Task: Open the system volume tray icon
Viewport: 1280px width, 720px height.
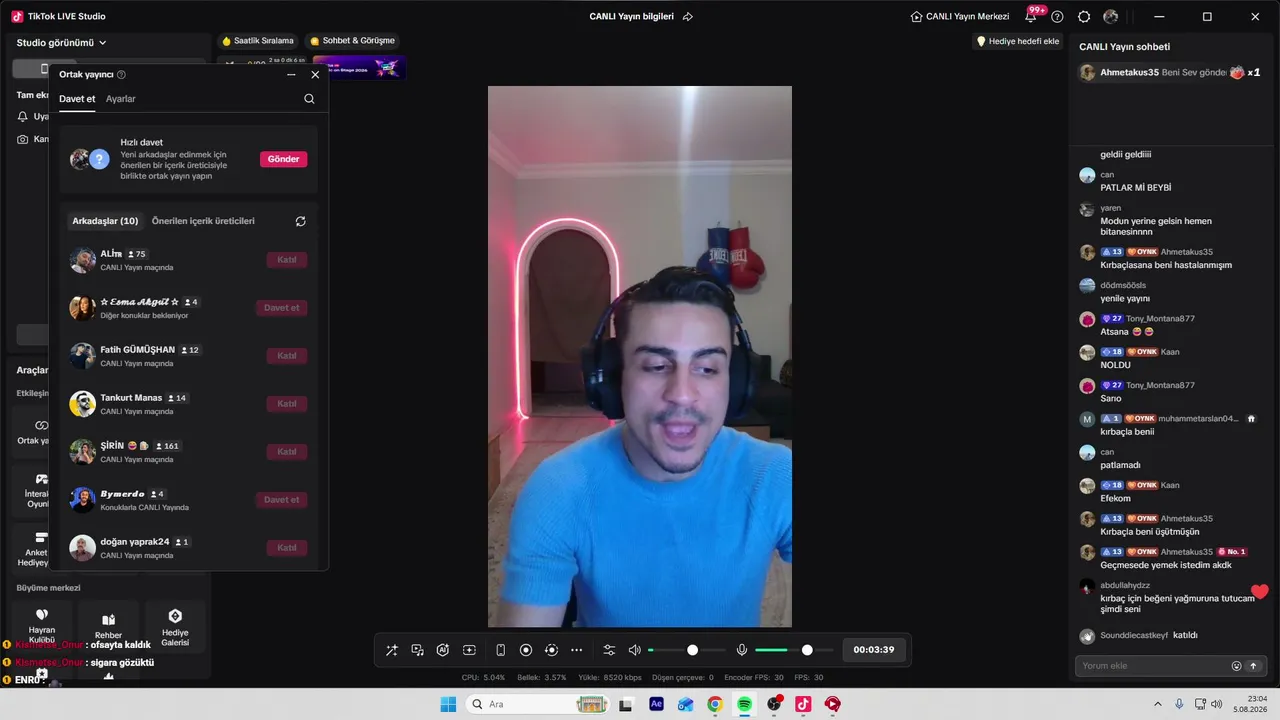Action: pos(1217,704)
